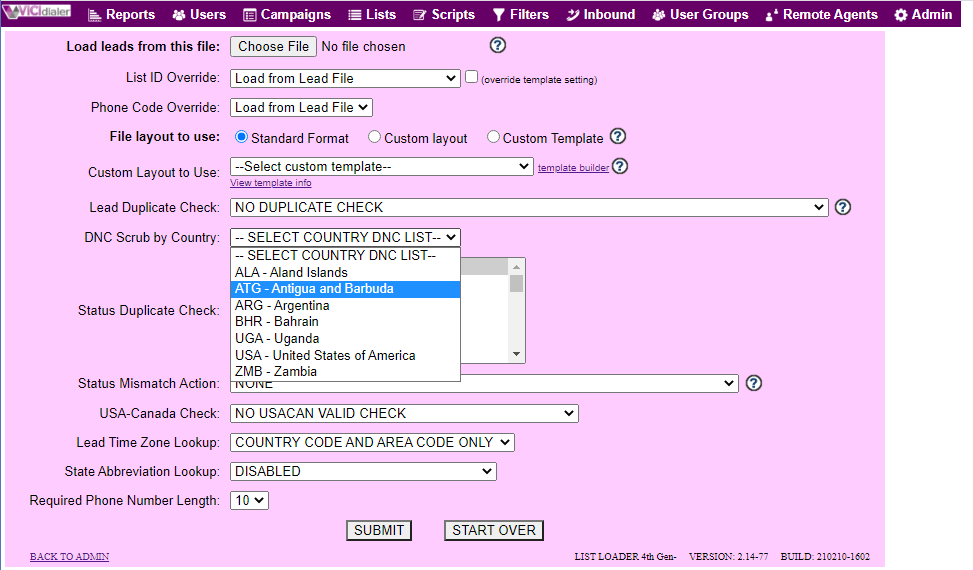
Task: Open the Scripts menu
Action: pos(444,14)
